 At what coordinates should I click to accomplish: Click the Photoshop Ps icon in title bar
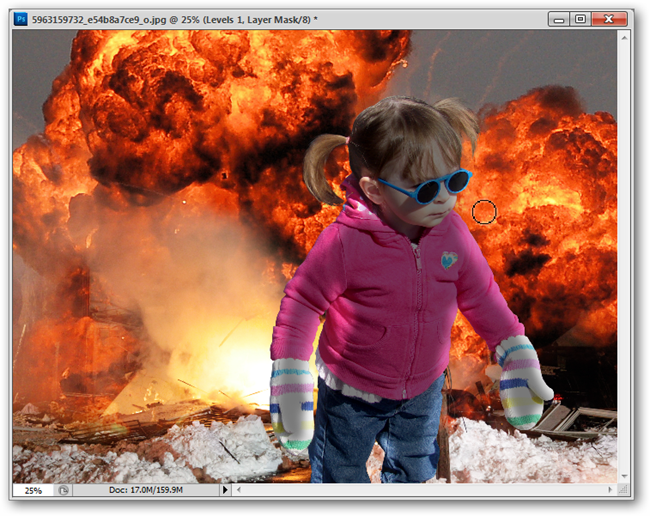pyautogui.click(x=21, y=19)
